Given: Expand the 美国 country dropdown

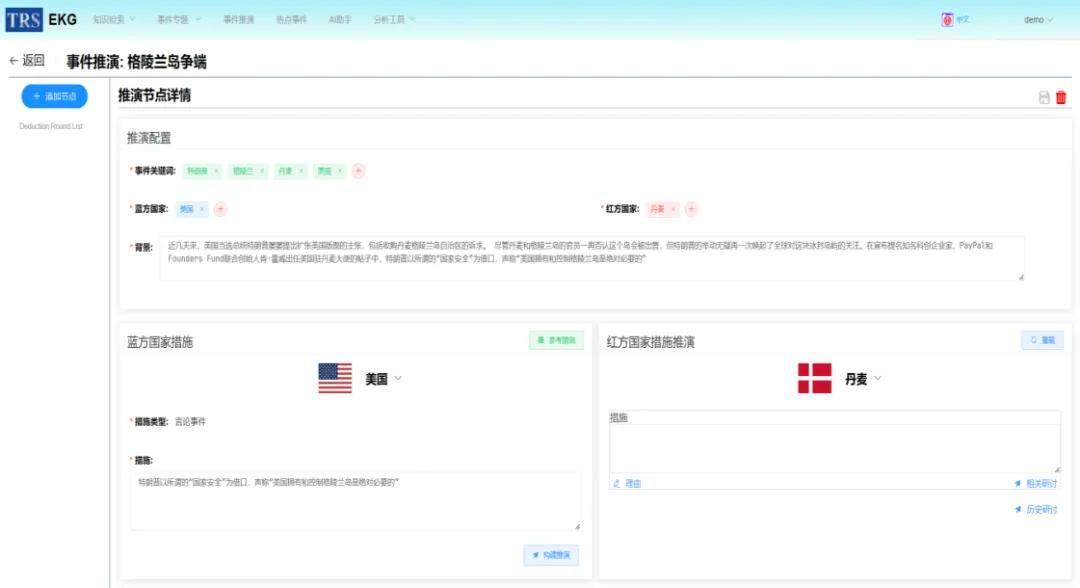Looking at the screenshot, I should click(x=397, y=379).
